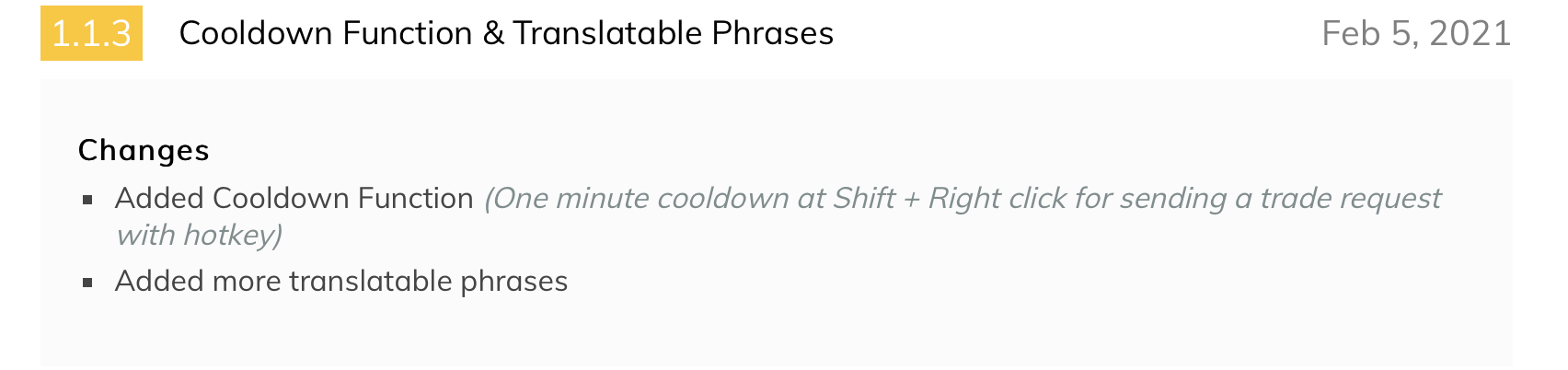Click the ampersand in the release title
The width and height of the screenshot is (1568, 370).
(x=493, y=33)
